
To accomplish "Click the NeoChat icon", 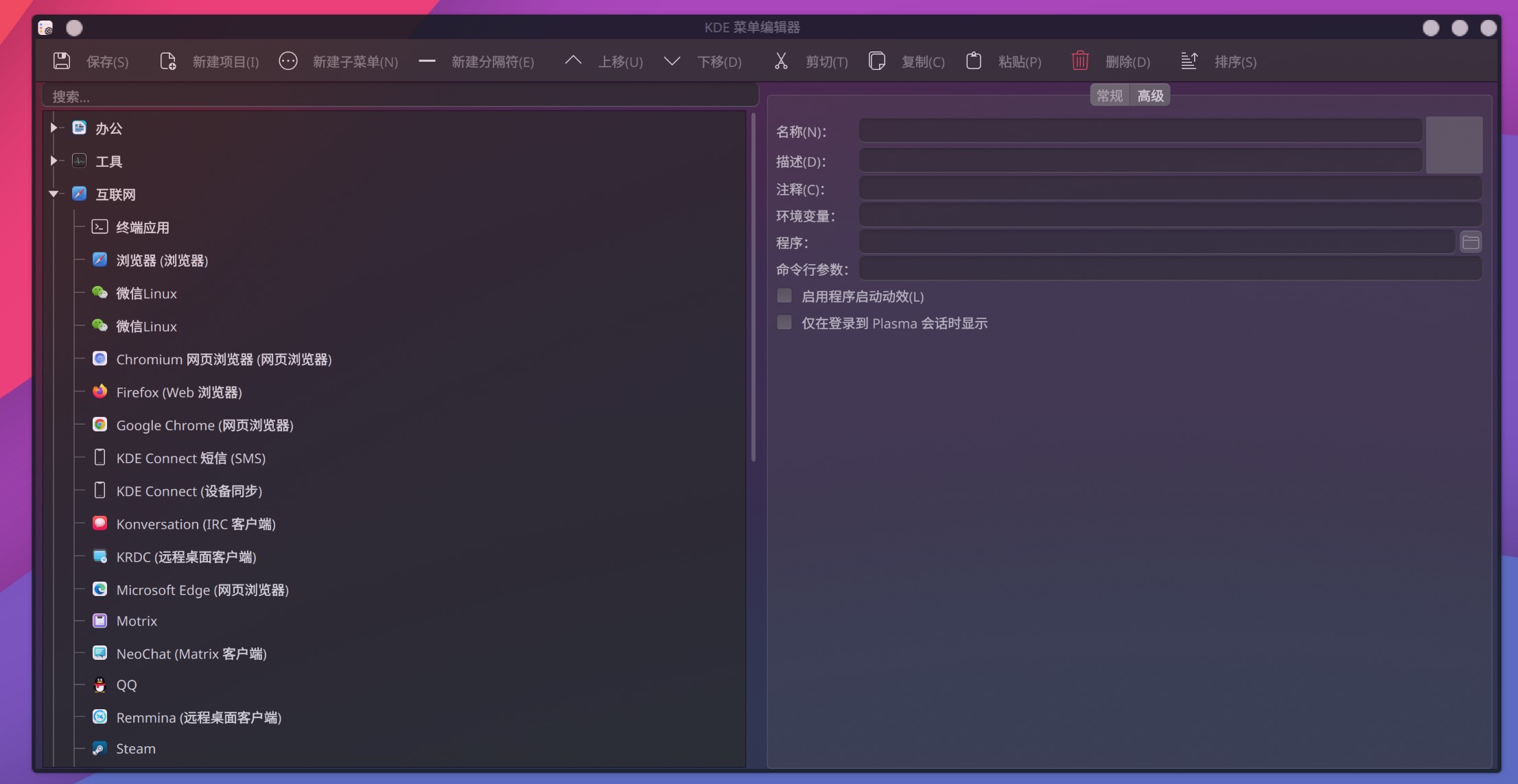I will [x=100, y=653].
